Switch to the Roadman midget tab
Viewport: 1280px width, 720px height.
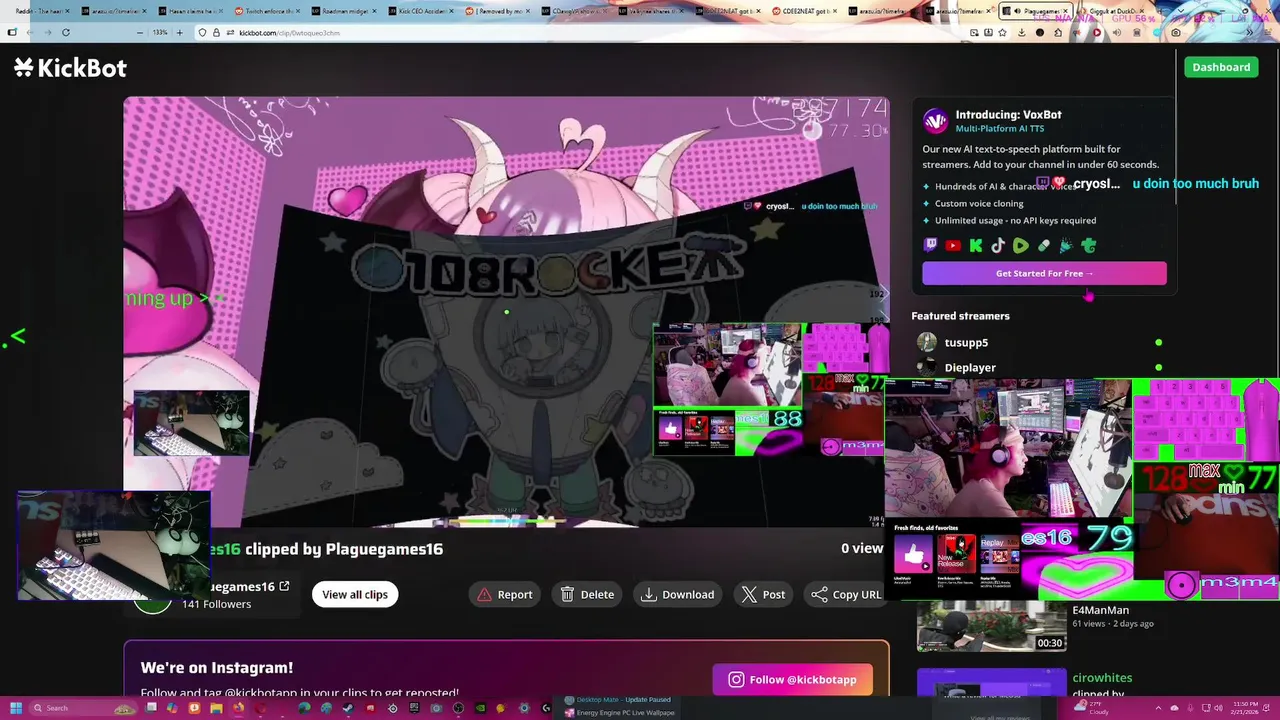click(x=342, y=11)
